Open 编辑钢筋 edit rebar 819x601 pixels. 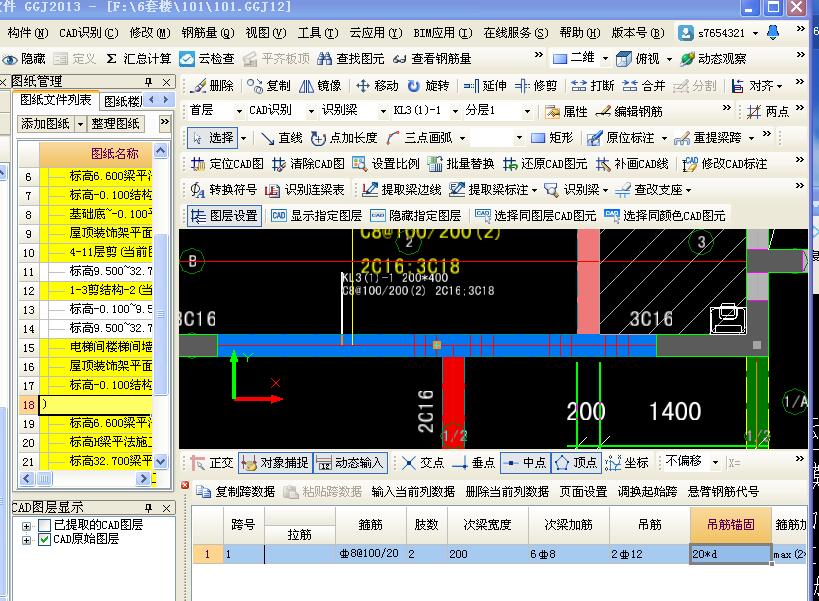point(629,112)
